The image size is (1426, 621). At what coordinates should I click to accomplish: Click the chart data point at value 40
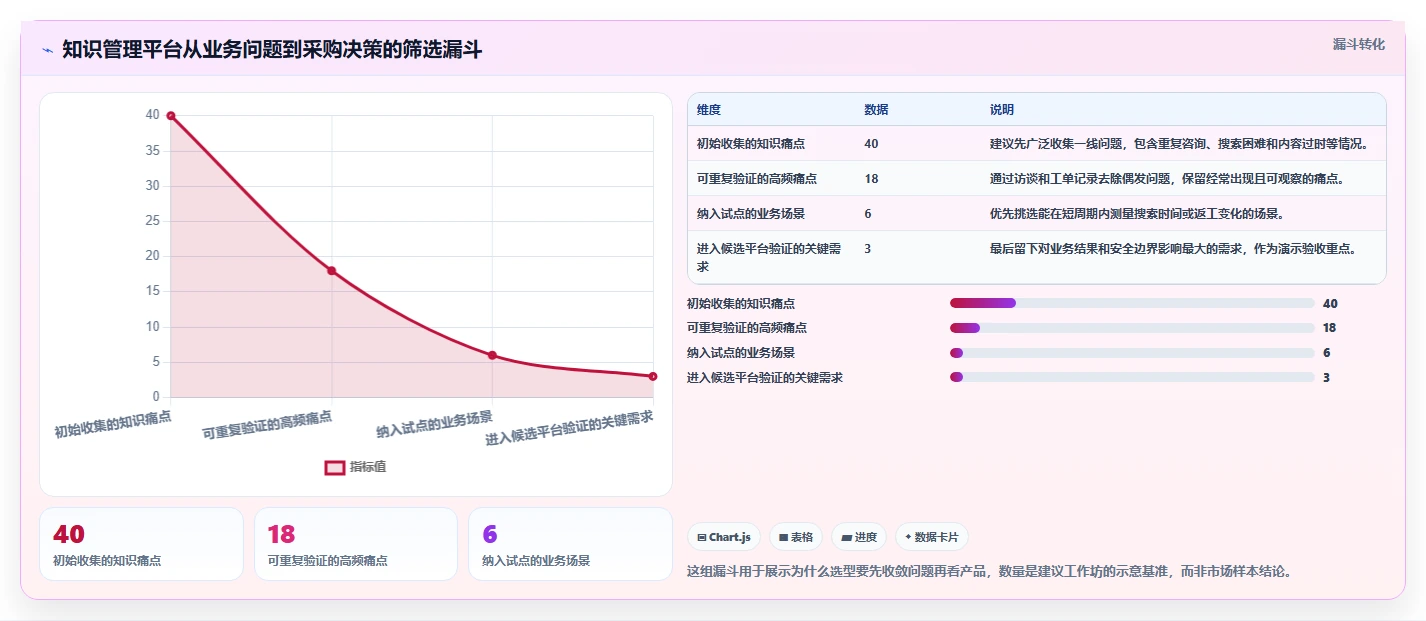pyautogui.click(x=171, y=116)
